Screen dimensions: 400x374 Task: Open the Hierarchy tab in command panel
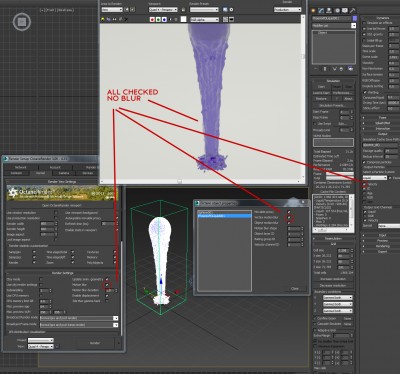[x=329, y=11]
